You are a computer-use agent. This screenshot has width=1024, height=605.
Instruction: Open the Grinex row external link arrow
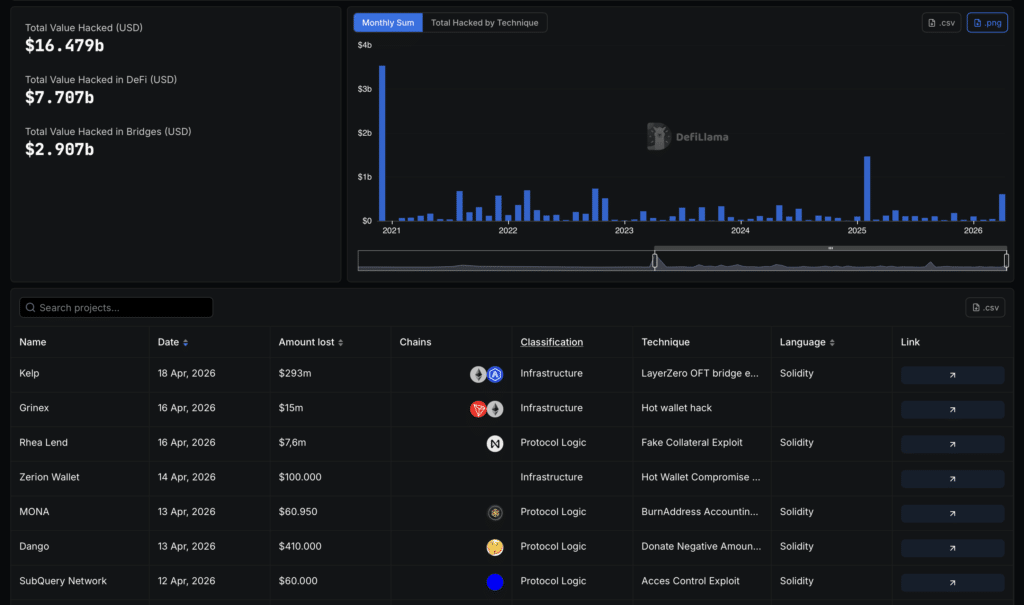pyautogui.click(x=952, y=409)
